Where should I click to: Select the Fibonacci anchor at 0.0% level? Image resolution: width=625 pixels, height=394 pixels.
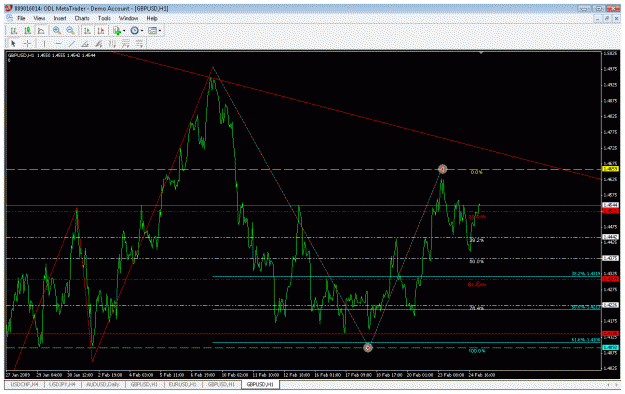click(x=442, y=169)
